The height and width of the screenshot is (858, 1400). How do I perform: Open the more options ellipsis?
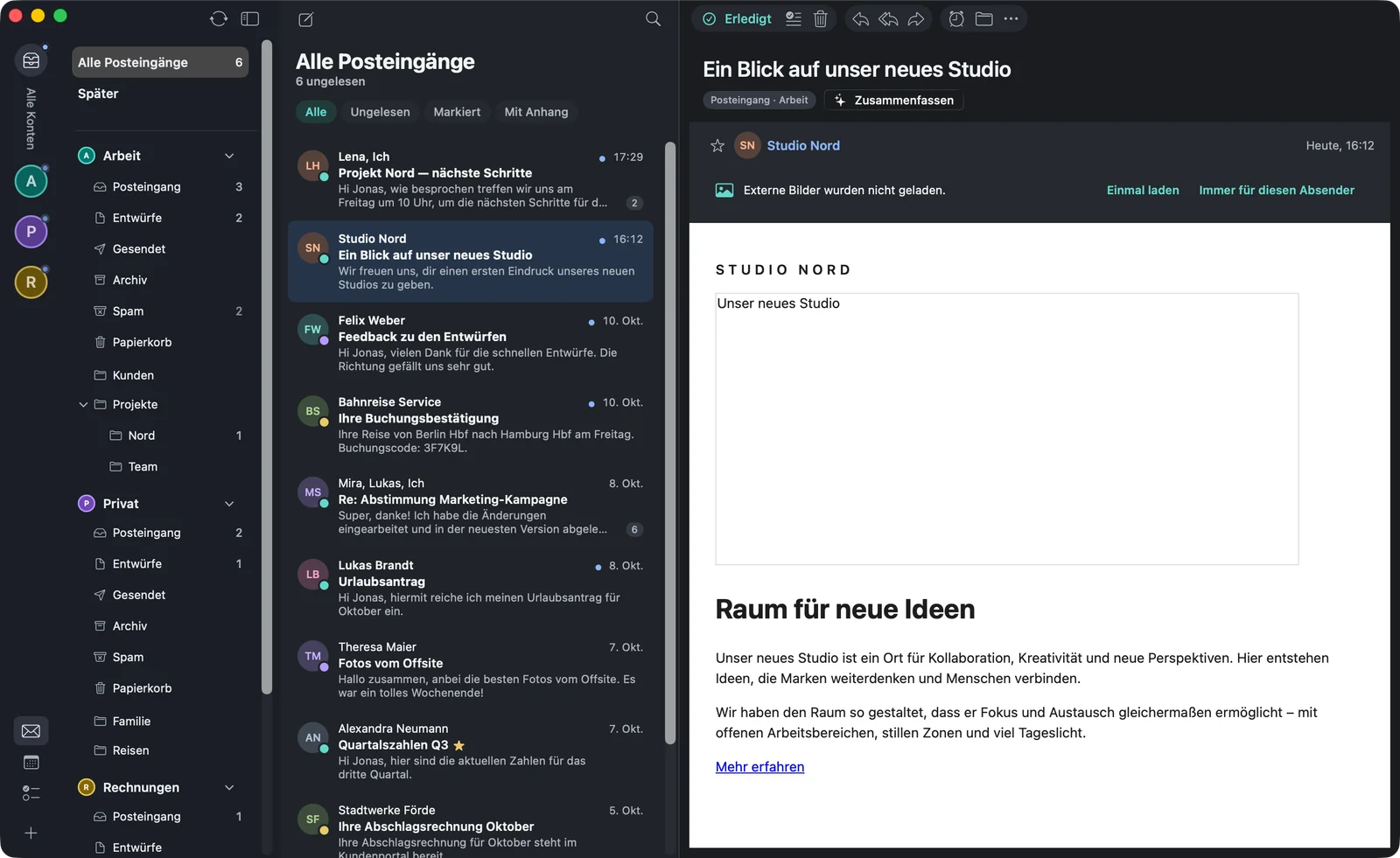[x=1011, y=18]
